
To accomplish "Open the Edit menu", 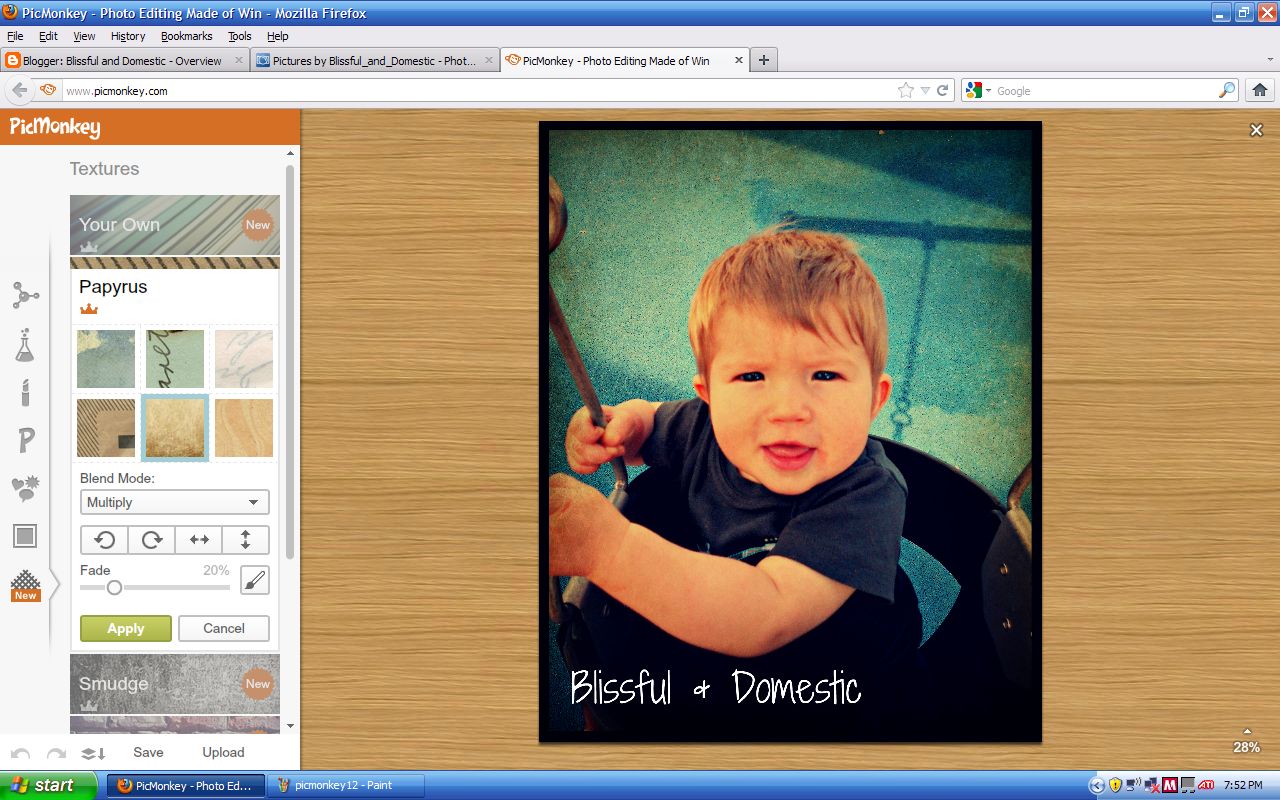I will point(48,36).
